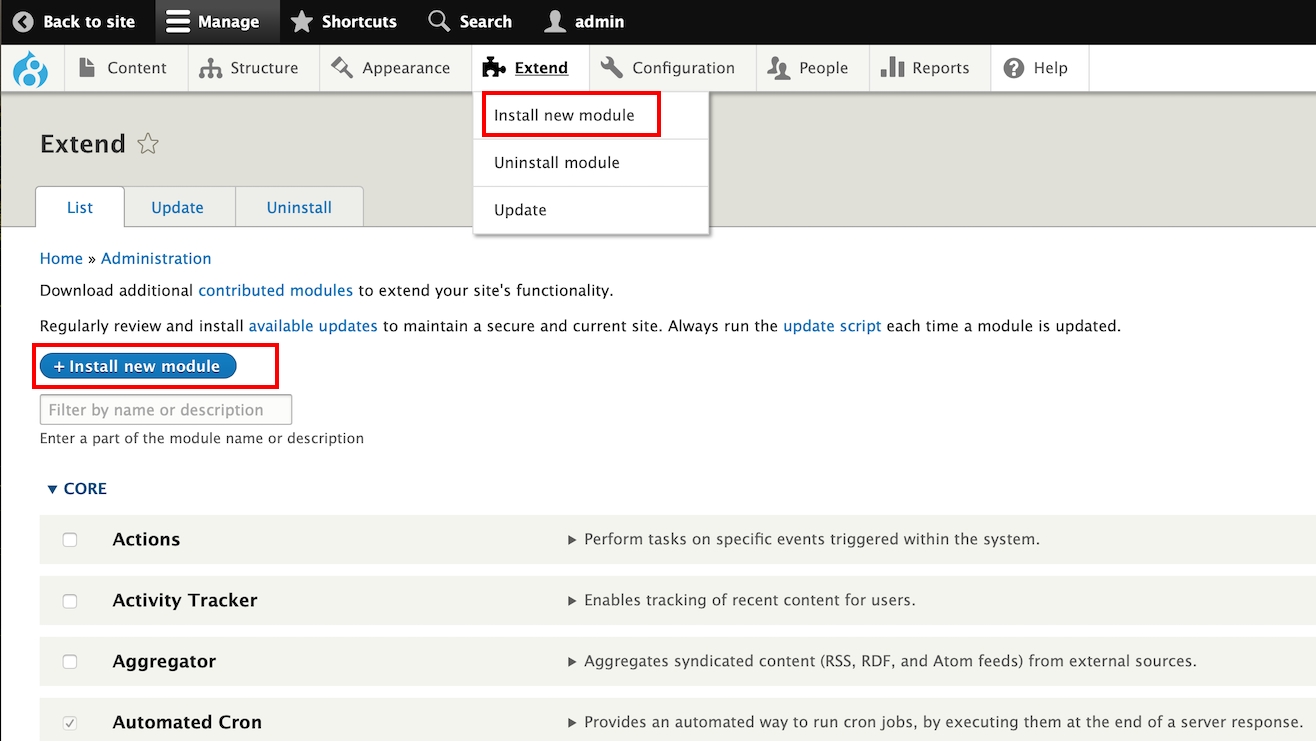The image size is (1316, 749).
Task: Open the People admin menu
Action: pyautogui.click(x=812, y=68)
